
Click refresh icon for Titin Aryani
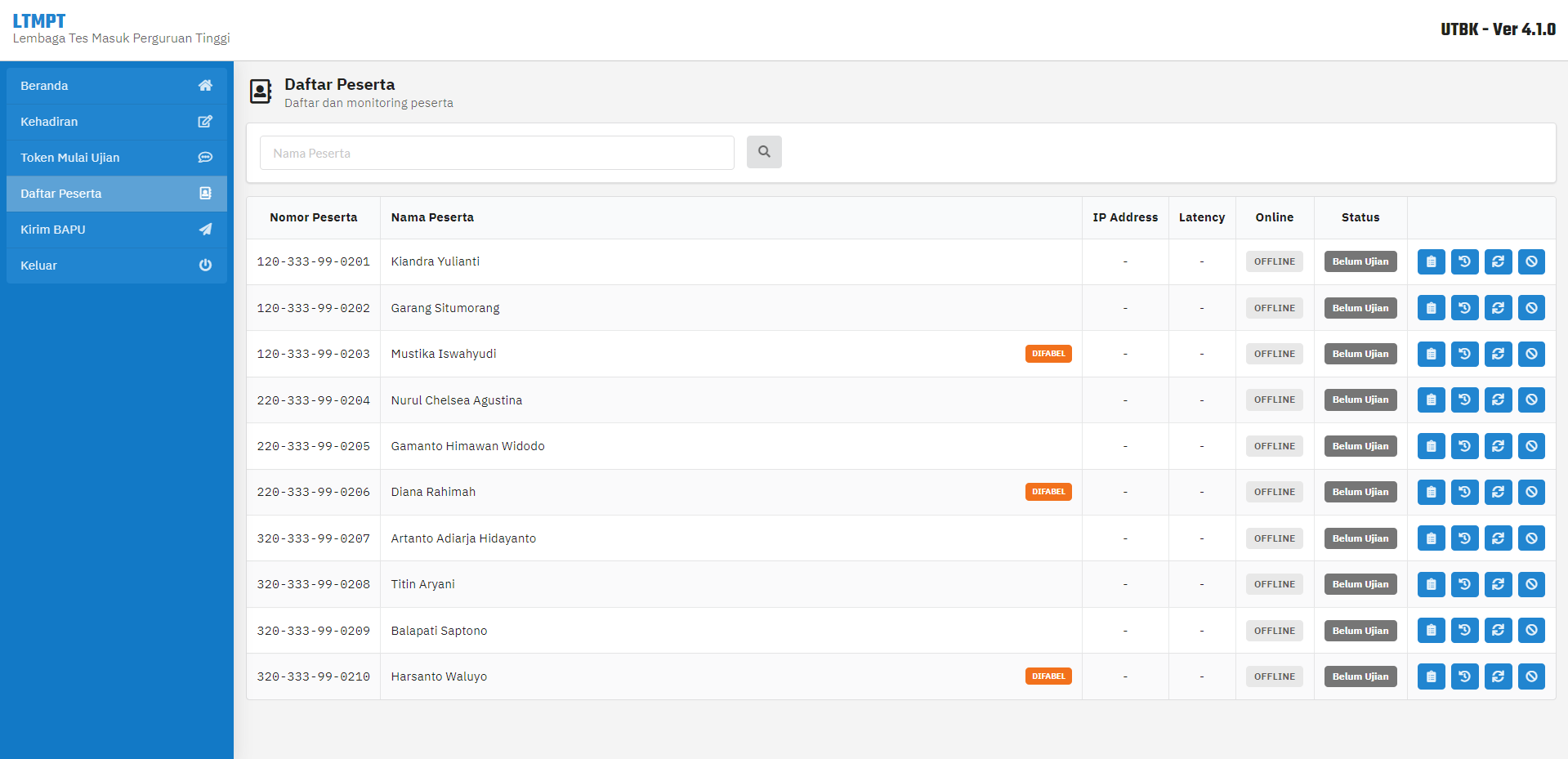pos(1498,584)
